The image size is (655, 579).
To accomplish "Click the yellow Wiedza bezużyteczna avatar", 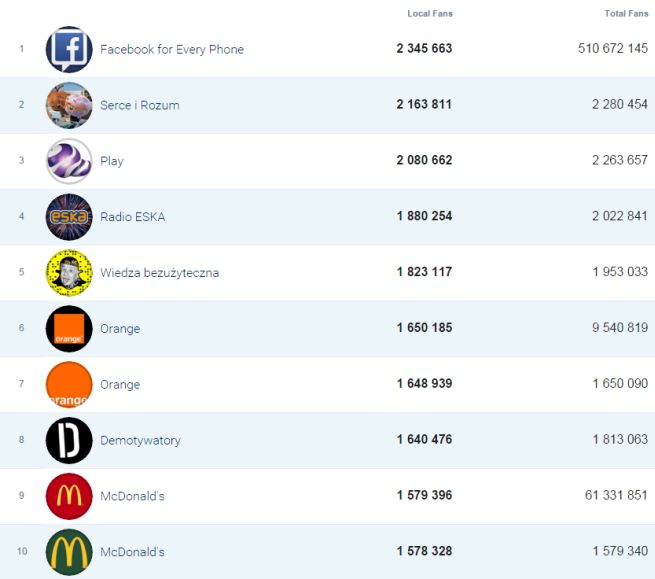I will coord(69,273).
